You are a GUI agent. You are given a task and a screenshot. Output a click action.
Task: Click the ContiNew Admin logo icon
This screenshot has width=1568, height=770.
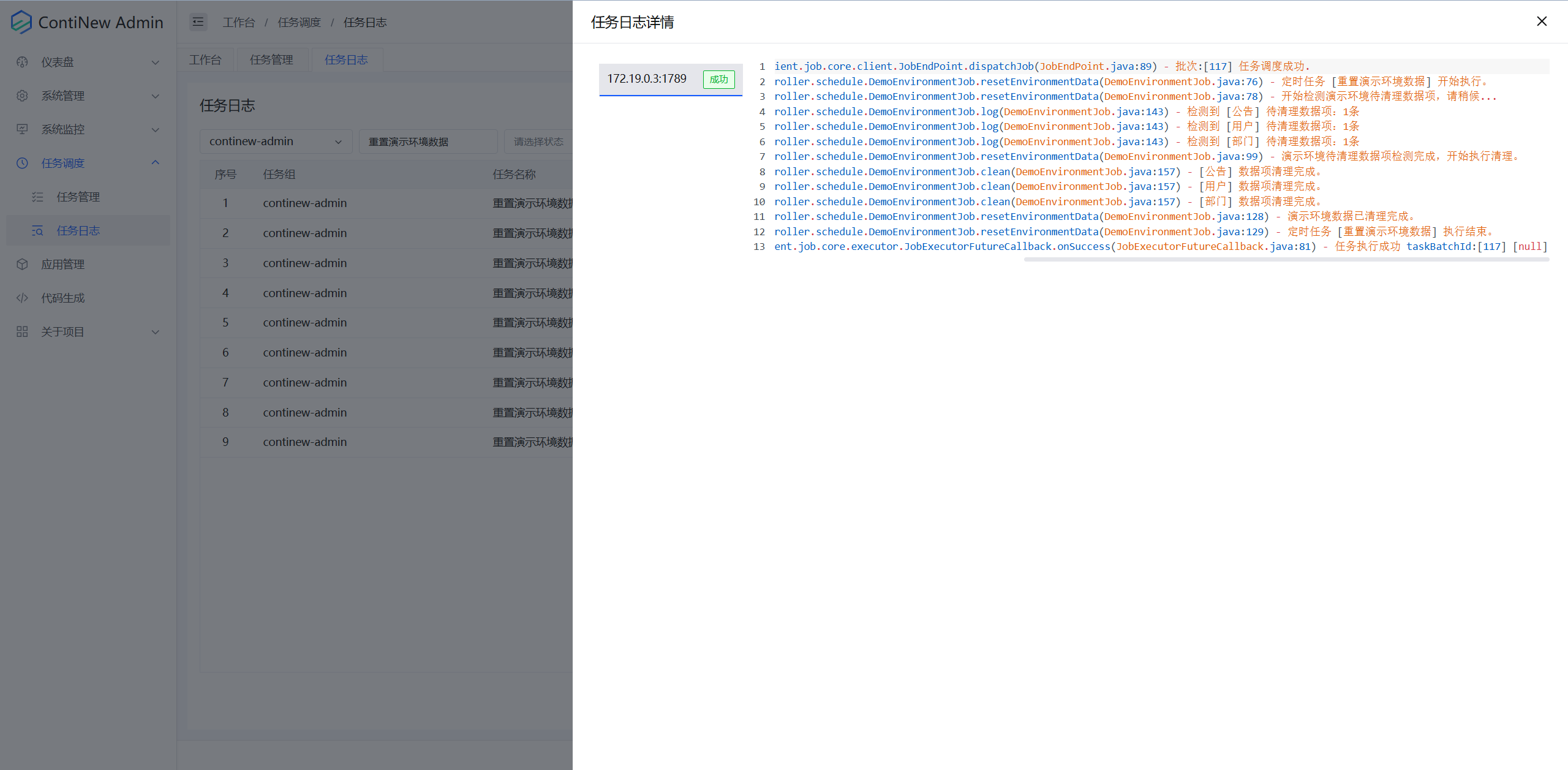21,22
